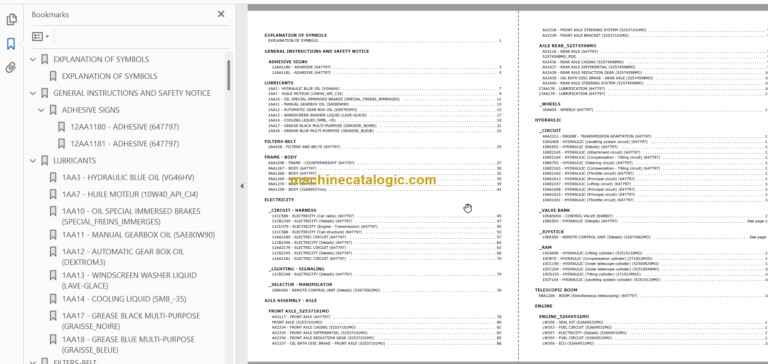
Task: Close the Bookmarks panel
Action: (x=221, y=14)
